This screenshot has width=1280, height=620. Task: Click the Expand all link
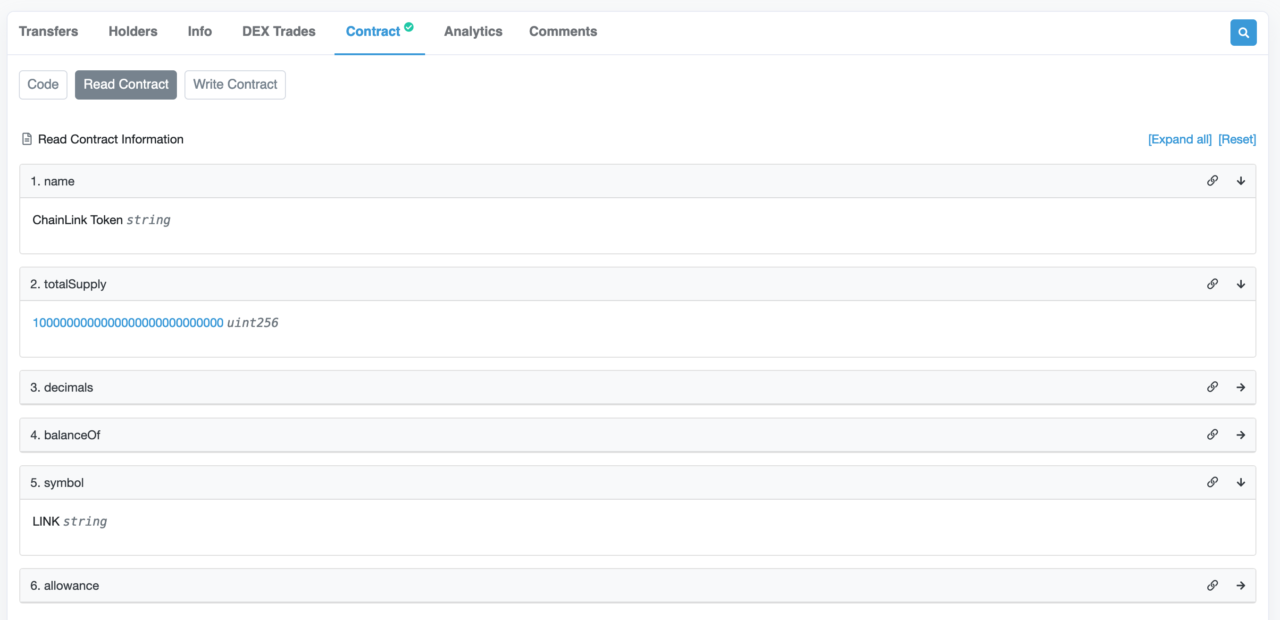click(1179, 139)
